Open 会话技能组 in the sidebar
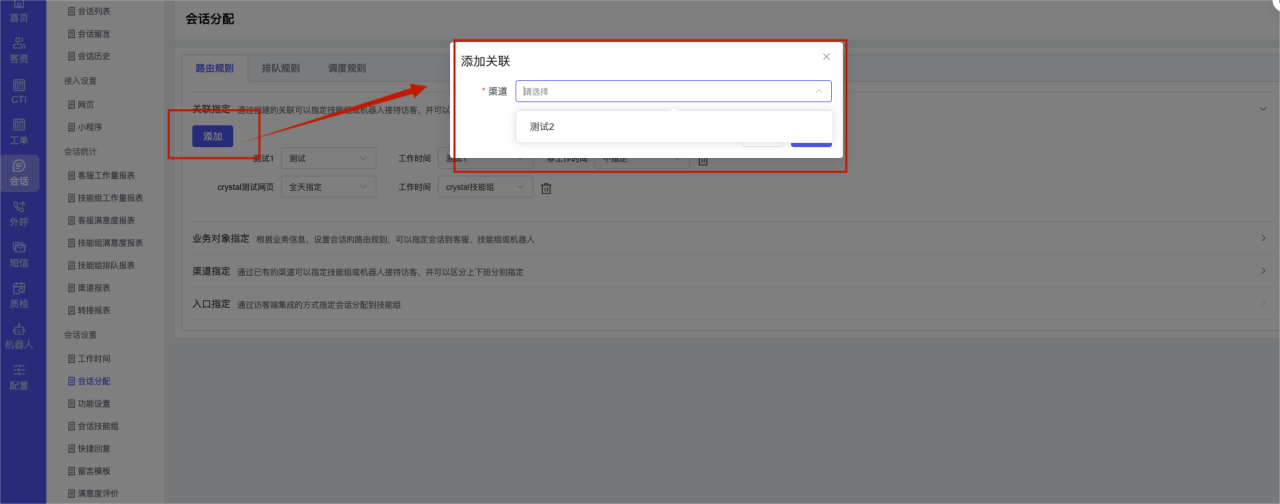Image resolution: width=1280 pixels, height=504 pixels. point(92,426)
